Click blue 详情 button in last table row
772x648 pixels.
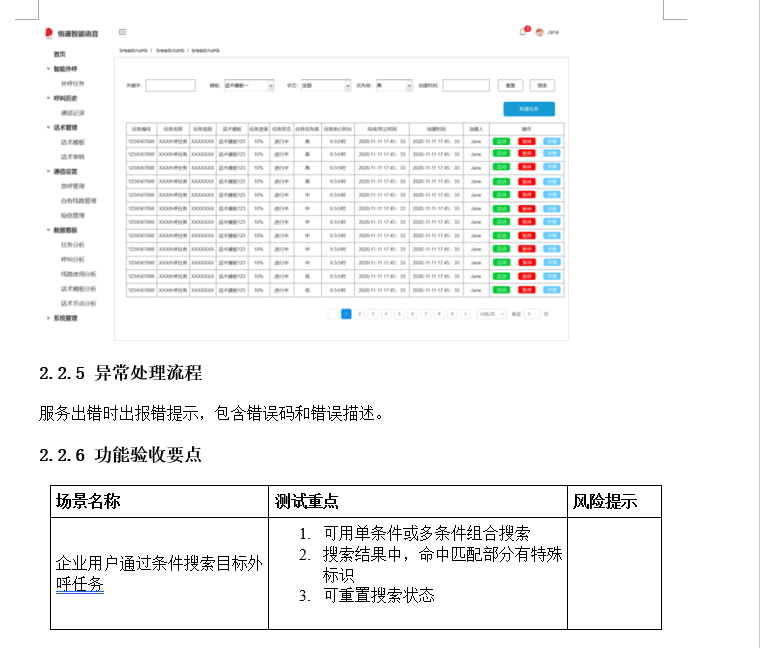coord(551,290)
